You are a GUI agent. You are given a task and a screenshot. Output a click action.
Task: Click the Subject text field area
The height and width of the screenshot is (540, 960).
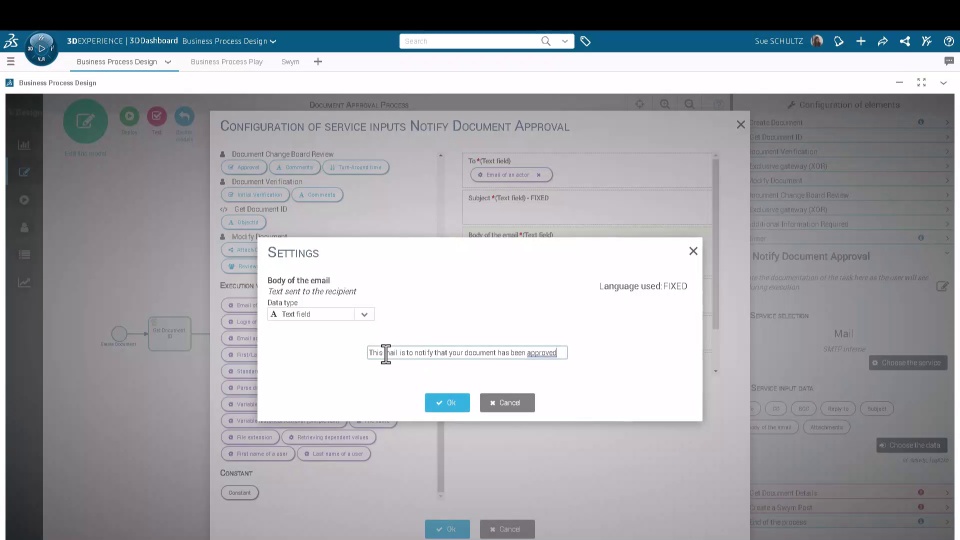coord(587,208)
